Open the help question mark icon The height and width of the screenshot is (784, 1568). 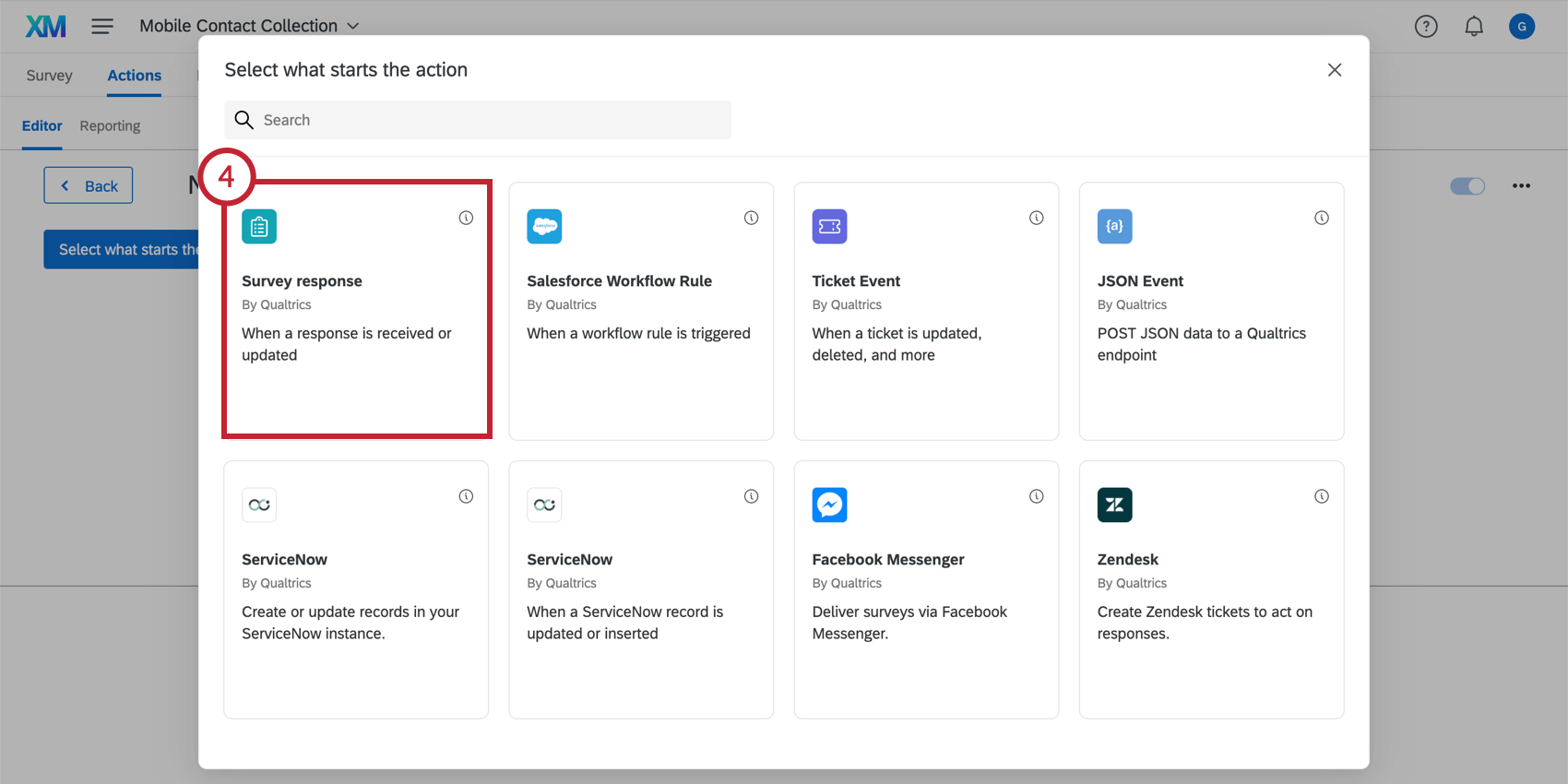[x=1426, y=27]
